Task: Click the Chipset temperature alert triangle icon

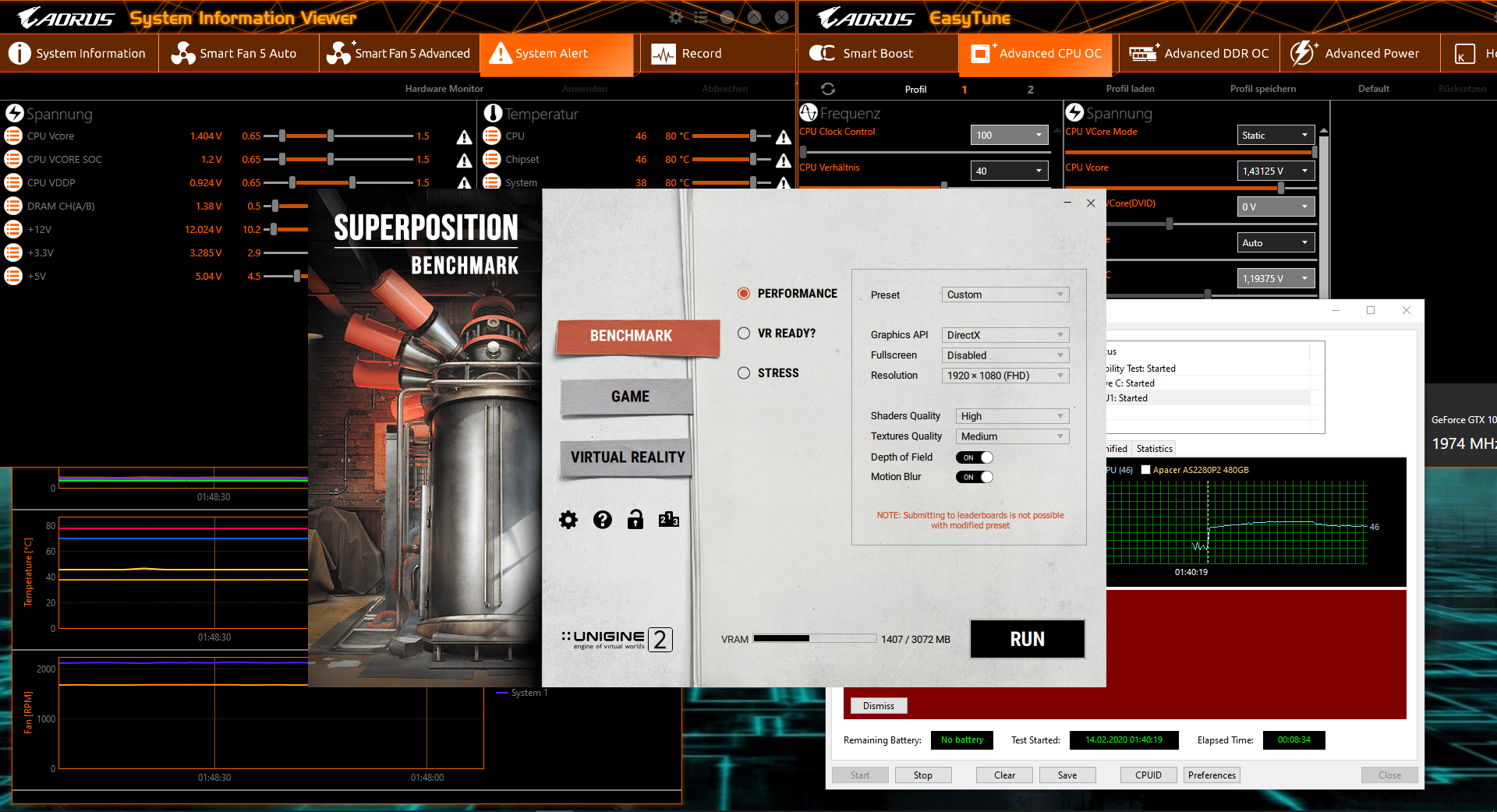Action: point(784,161)
